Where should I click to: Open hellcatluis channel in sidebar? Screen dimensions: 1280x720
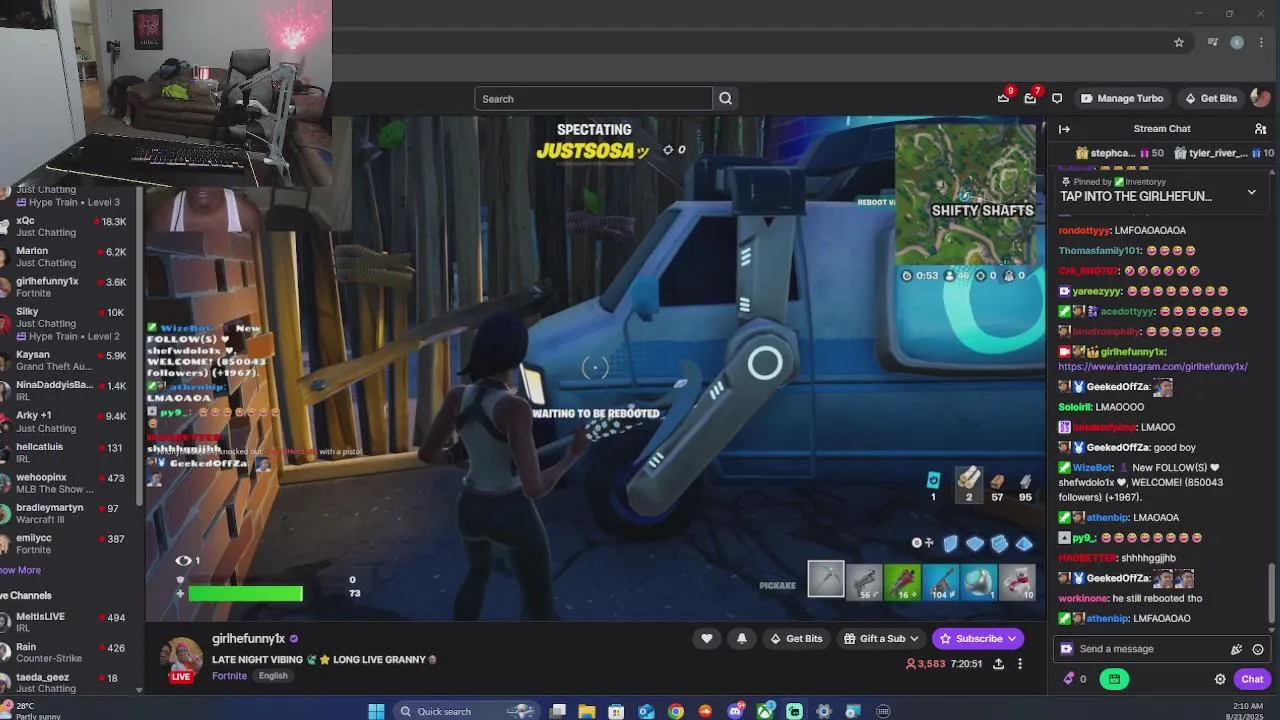68,453
